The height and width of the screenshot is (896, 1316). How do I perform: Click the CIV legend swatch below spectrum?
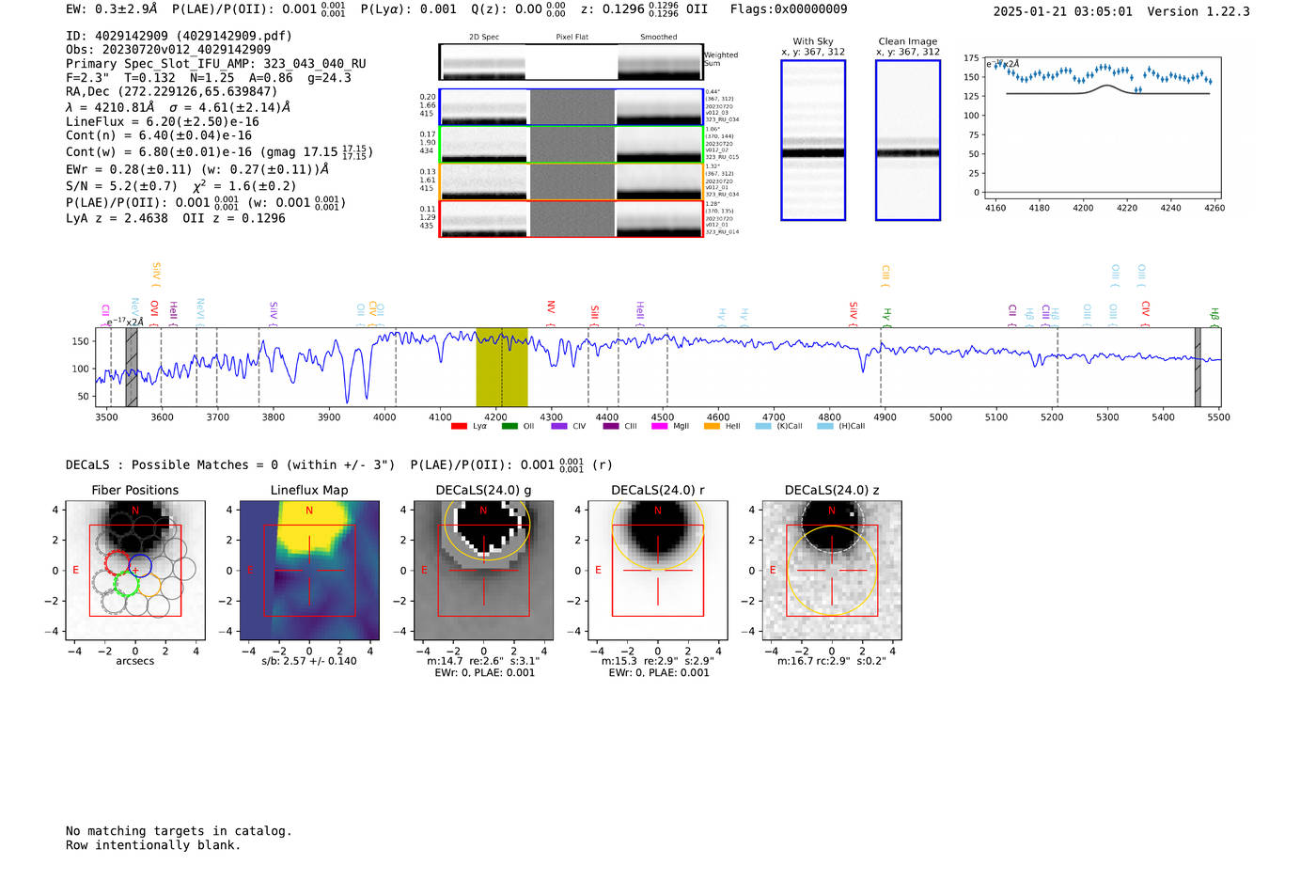click(559, 426)
